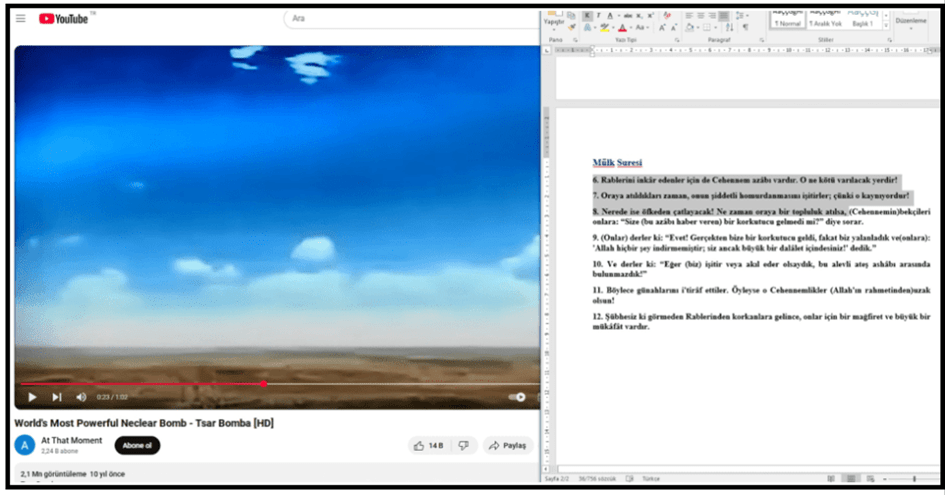Toggle the autoplay switch in player
945x495 pixels.
517,397
